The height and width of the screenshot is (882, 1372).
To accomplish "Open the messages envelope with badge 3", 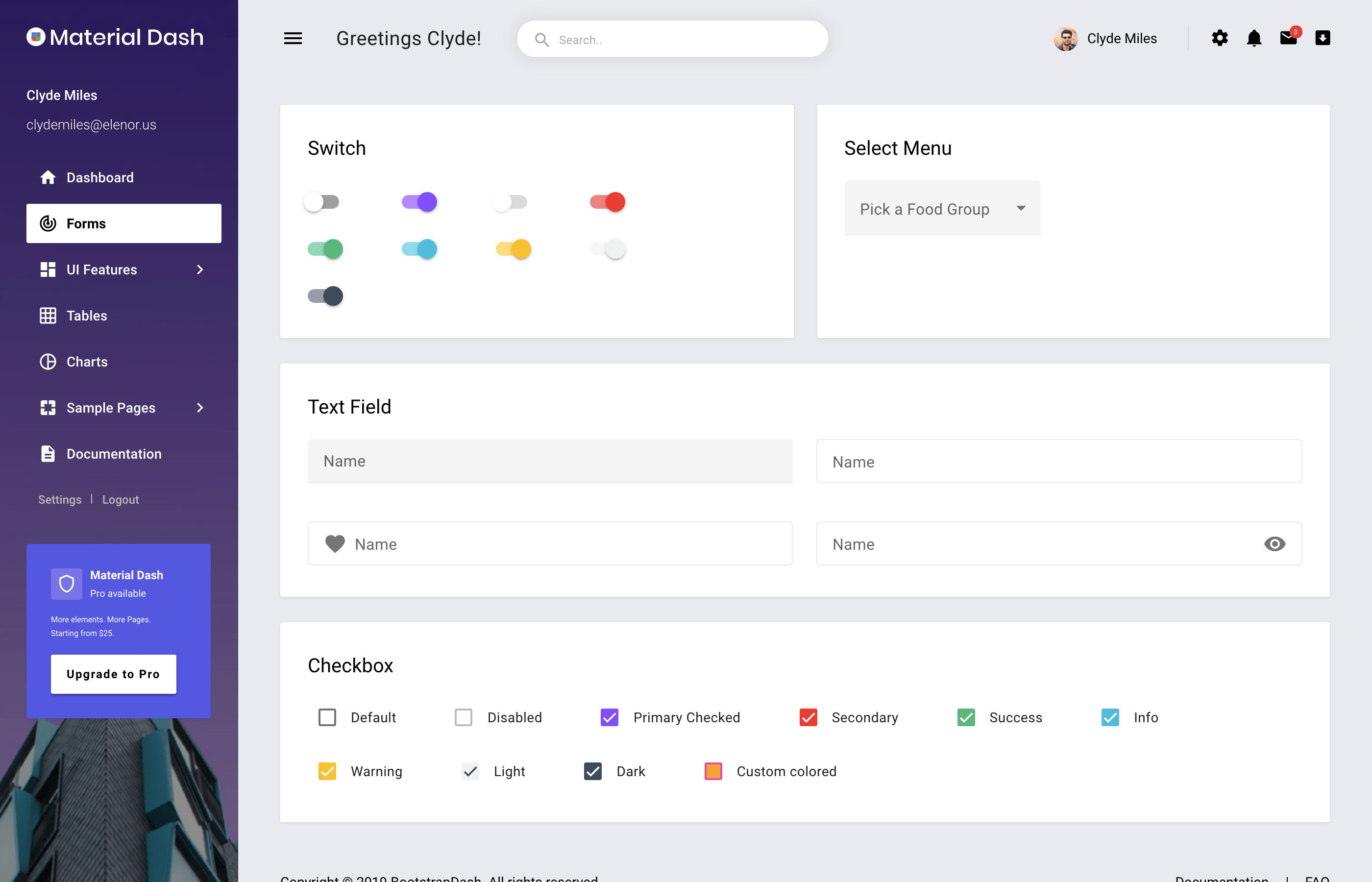I will pos(1288,38).
